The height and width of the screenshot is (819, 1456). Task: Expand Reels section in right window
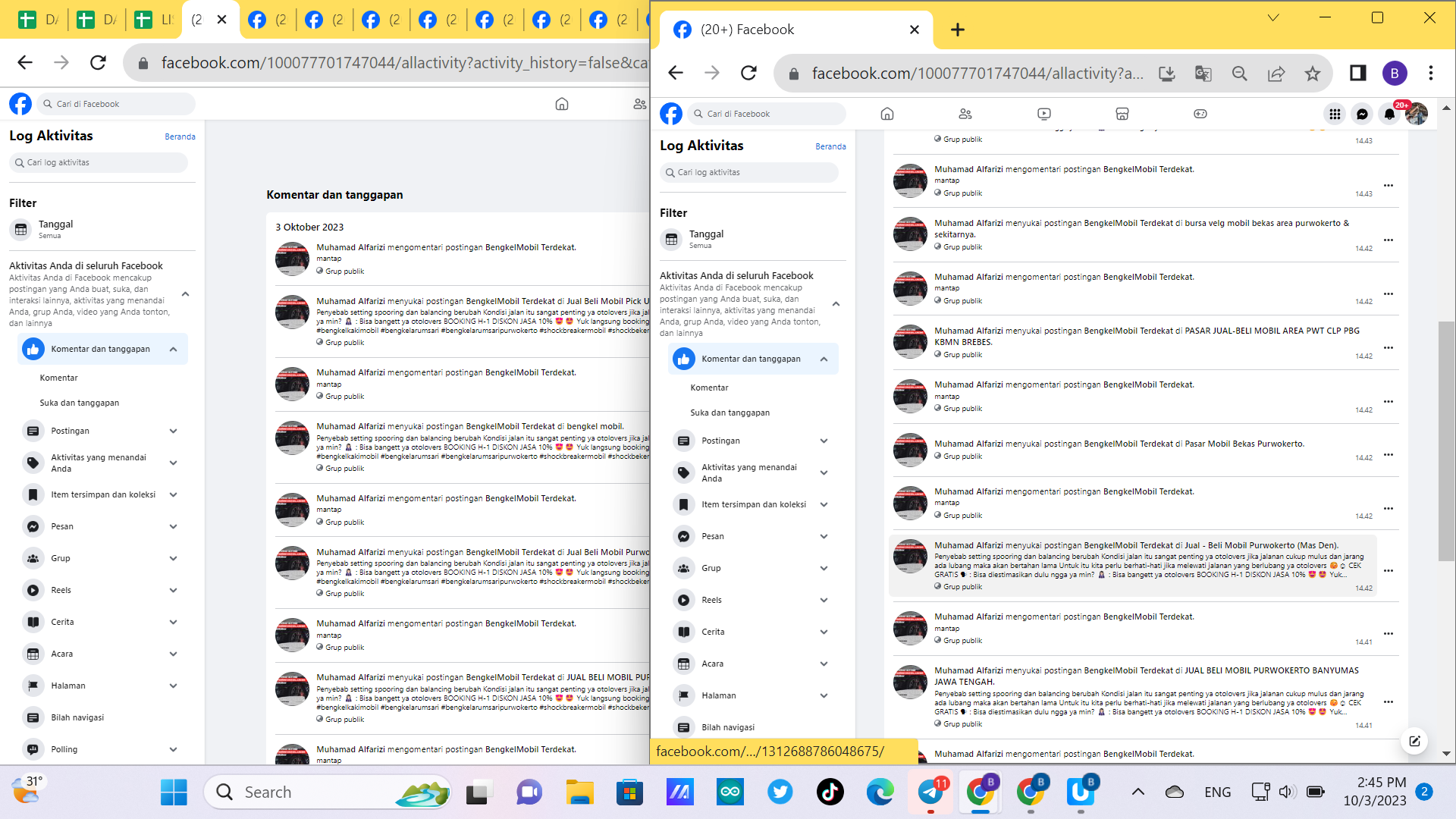pyautogui.click(x=824, y=601)
